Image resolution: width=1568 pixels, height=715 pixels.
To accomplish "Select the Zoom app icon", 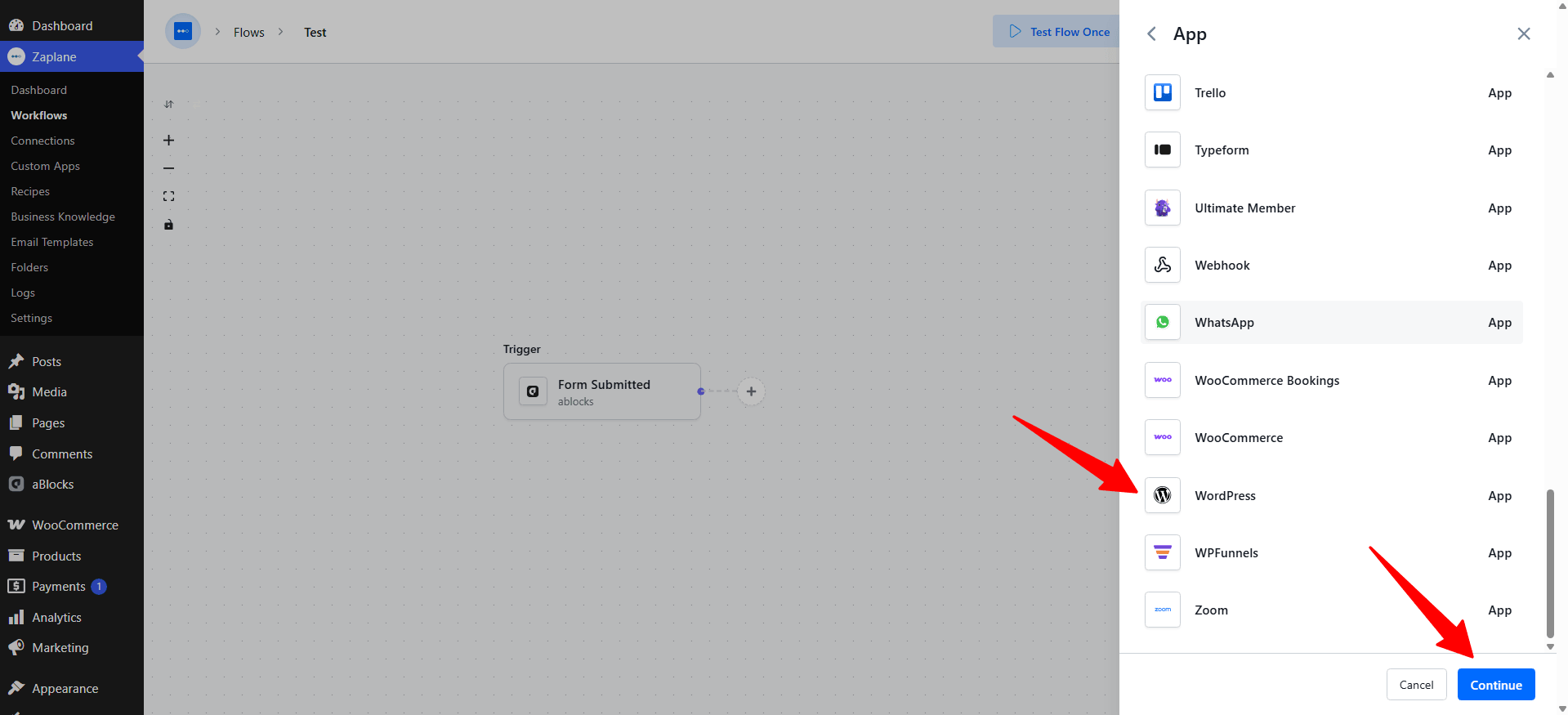I will [1162, 610].
